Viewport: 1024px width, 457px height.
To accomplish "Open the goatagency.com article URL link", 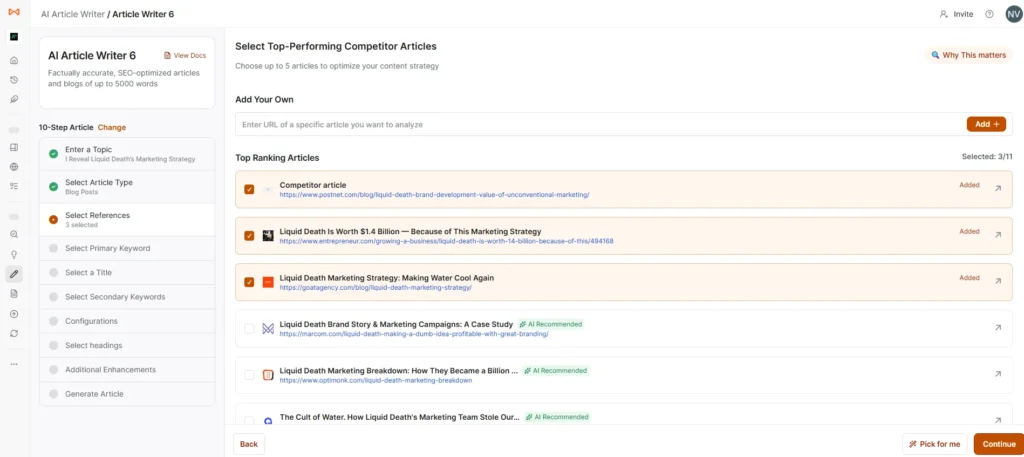I will (x=376, y=287).
